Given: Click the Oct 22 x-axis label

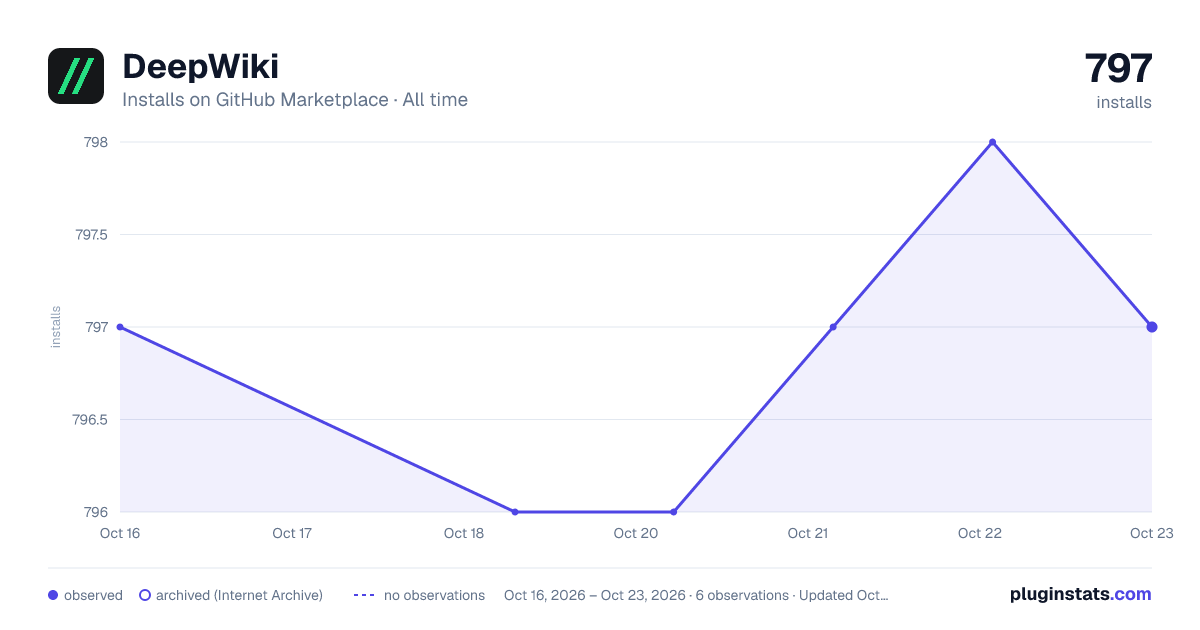Looking at the screenshot, I should tap(980, 533).
